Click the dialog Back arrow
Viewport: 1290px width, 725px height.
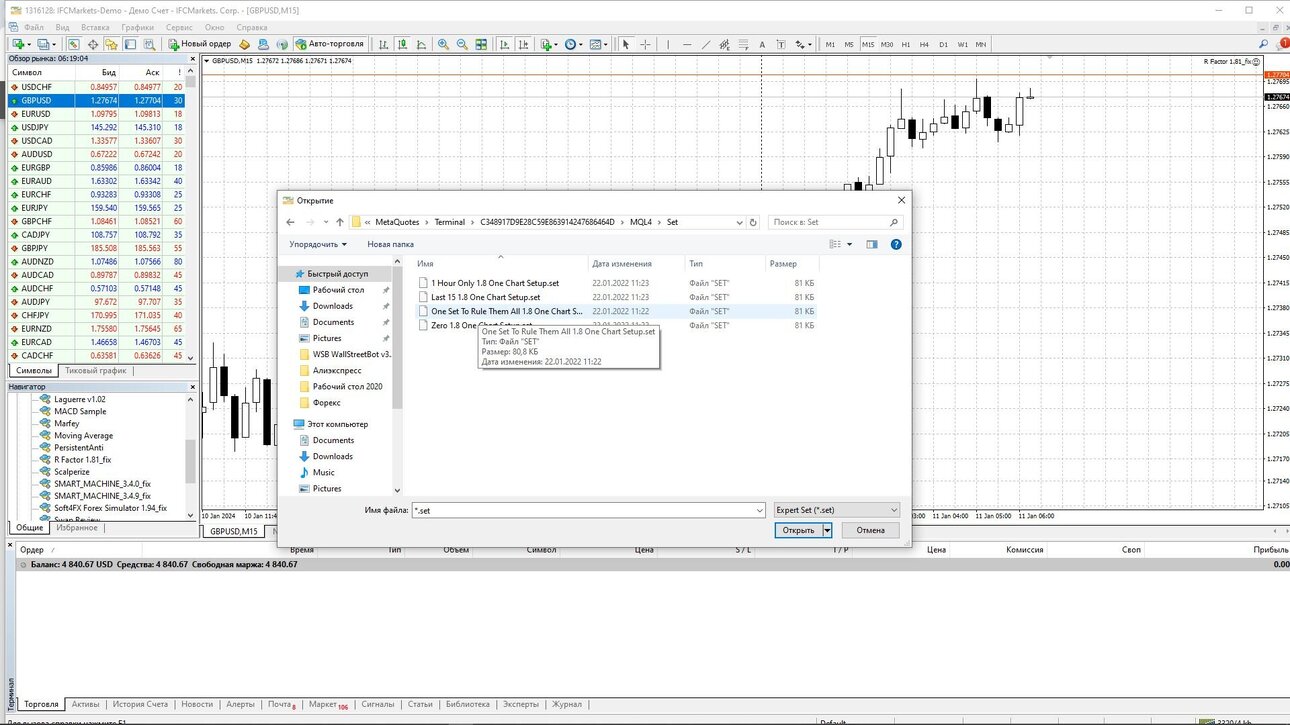coord(290,222)
